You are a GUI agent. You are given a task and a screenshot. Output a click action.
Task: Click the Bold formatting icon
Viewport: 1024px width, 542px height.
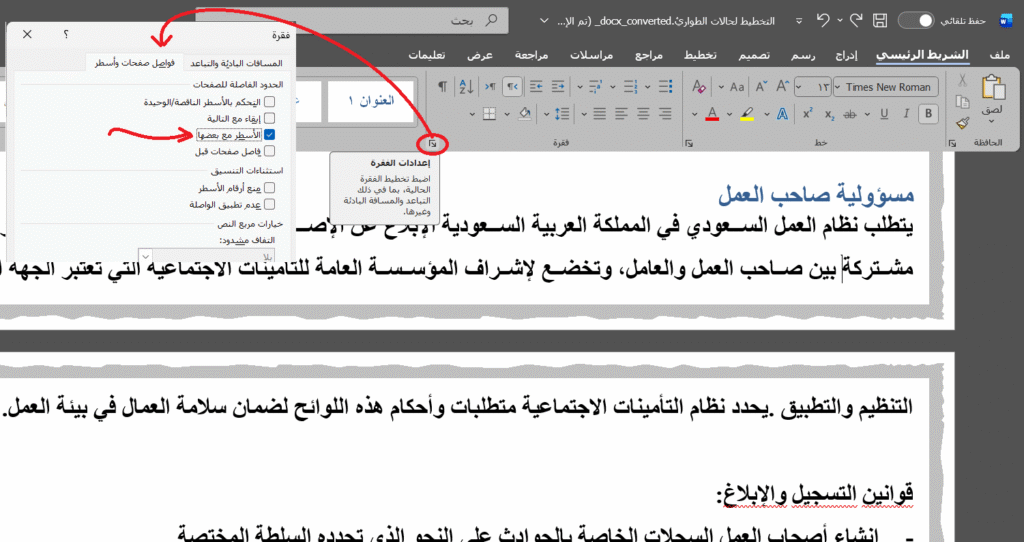click(x=926, y=113)
